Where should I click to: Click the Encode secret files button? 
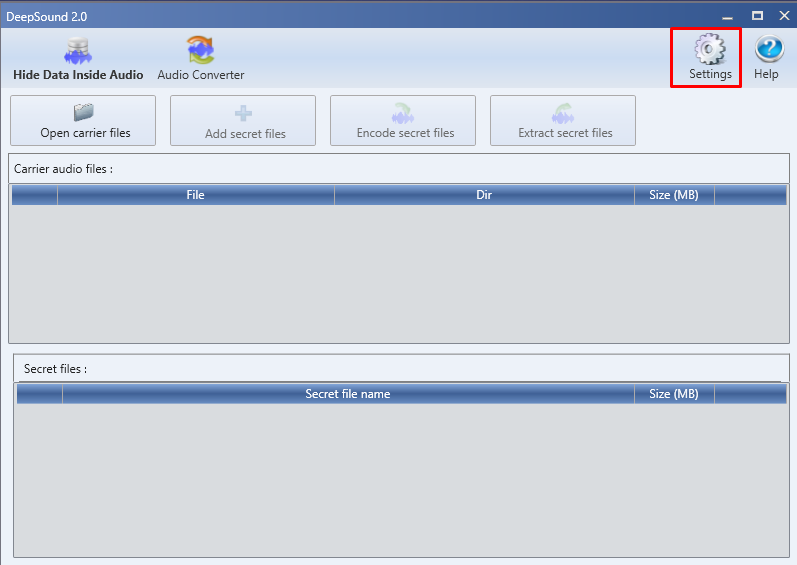click(403, 120)
